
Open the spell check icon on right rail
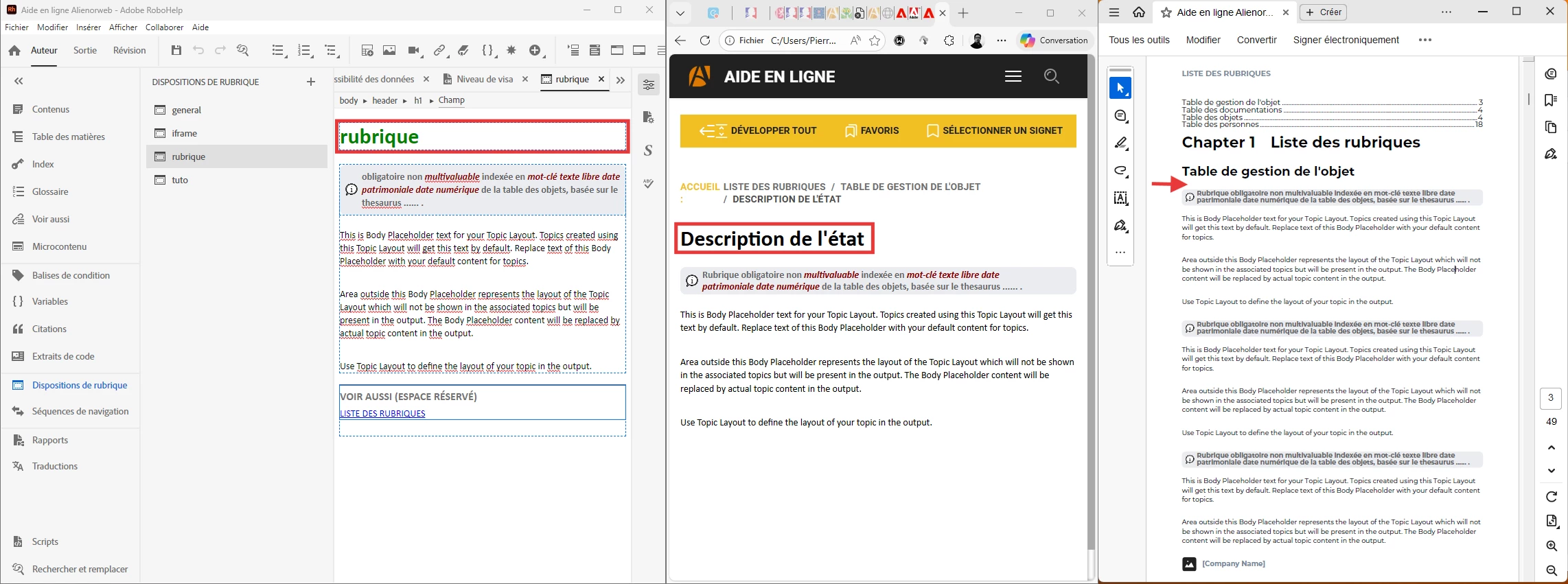(648, 183)
